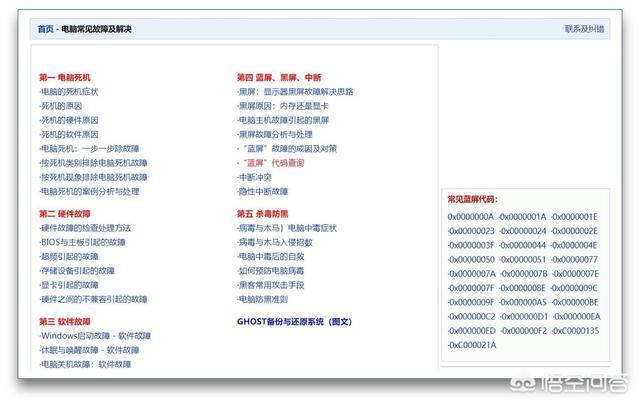Screen dimensions: 640x405
Task: Click GHOST备份与还原系统（图文） link
Action: pos(294,322)
